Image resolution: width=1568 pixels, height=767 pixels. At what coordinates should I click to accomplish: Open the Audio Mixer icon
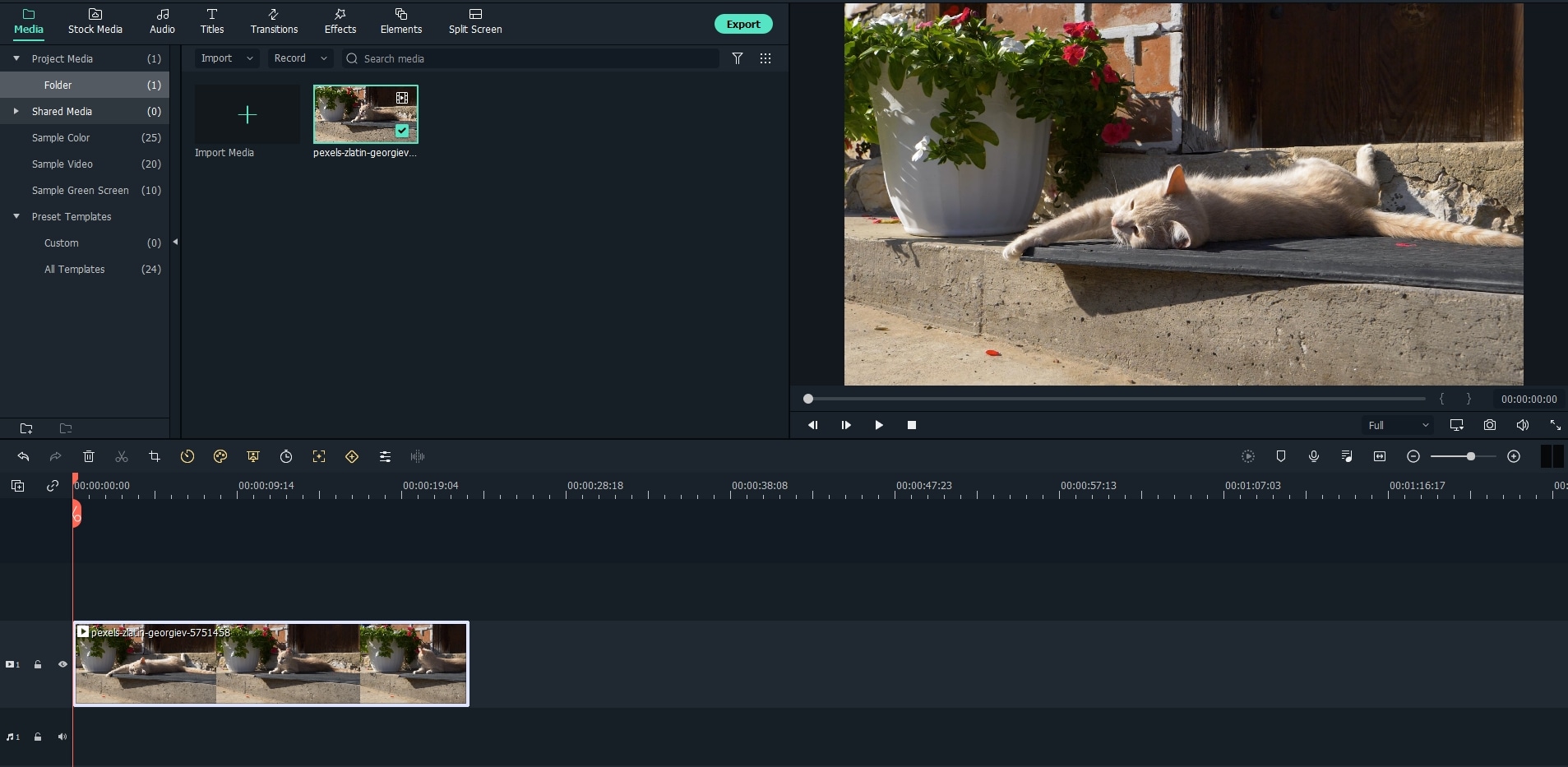click(x=1347, y=456)
